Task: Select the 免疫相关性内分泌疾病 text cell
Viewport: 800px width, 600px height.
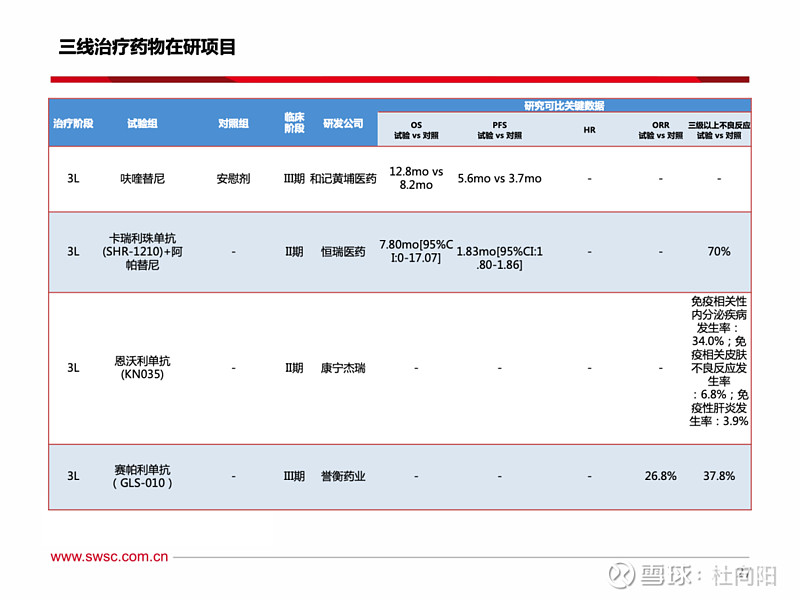Action: coord(719,361)
